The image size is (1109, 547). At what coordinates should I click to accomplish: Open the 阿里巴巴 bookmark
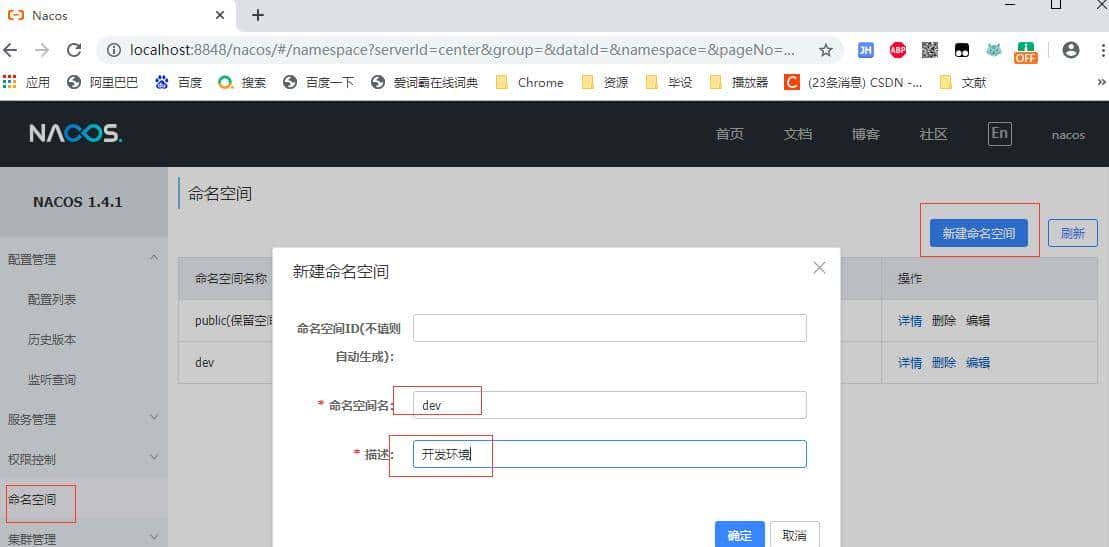[x=103, y=83]
